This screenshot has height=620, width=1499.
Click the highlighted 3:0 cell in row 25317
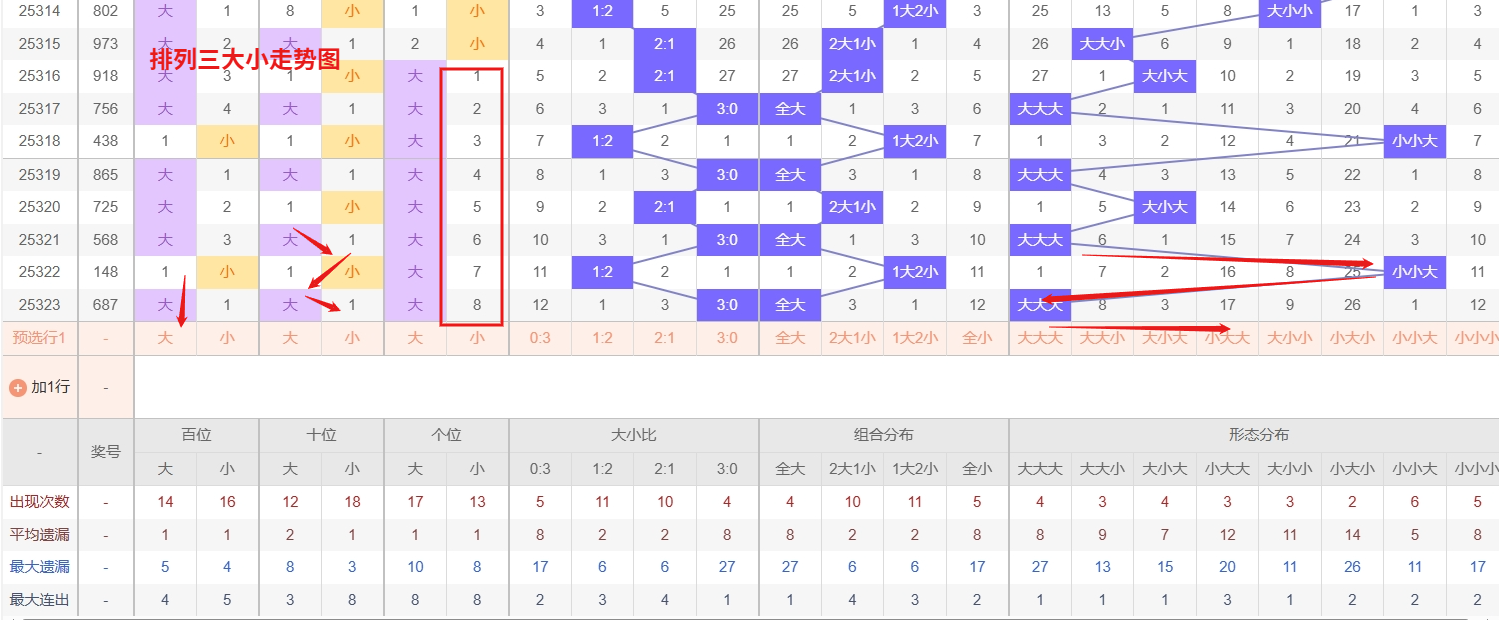[727, 109]
